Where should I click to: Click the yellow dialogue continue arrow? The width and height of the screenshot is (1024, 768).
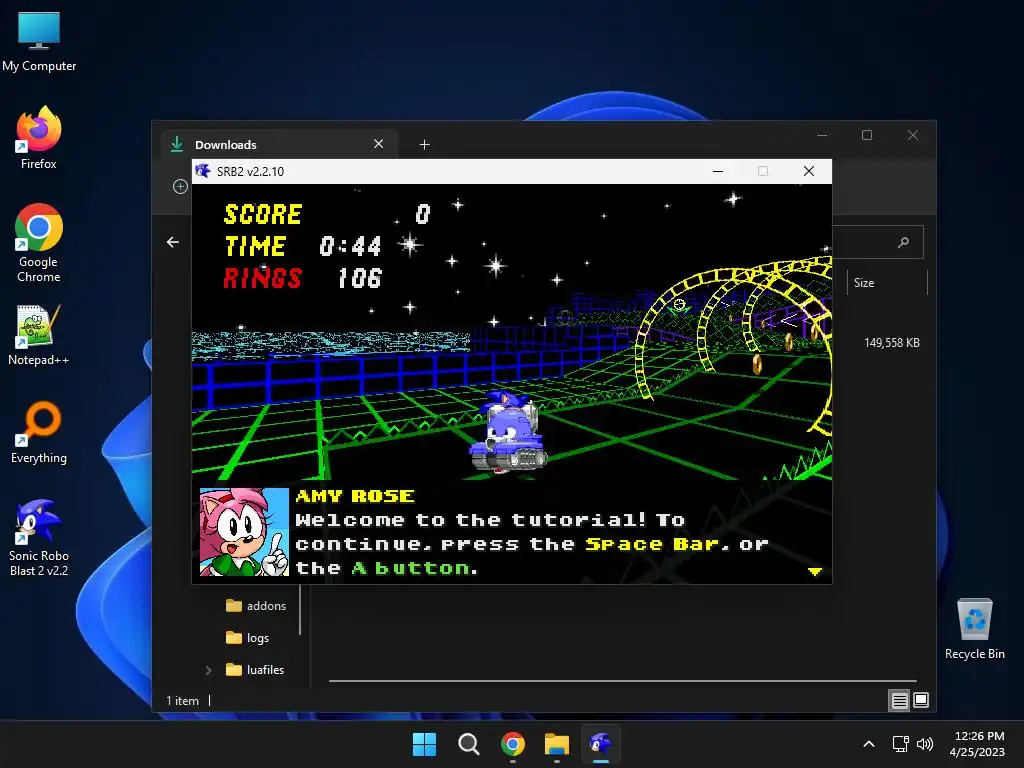point(814,571)
